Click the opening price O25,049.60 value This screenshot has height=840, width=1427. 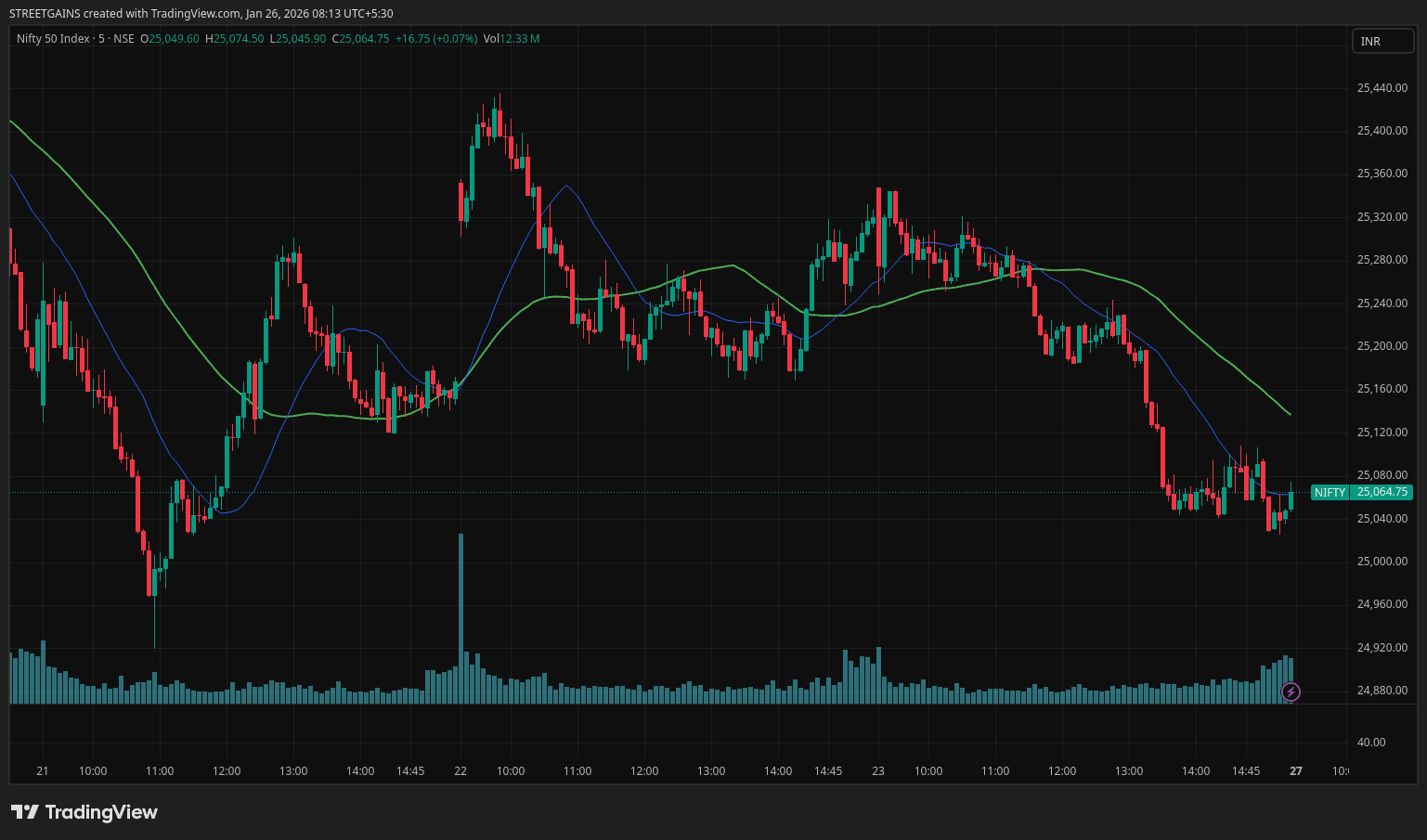pyautogui.click(x=170, y=39)
